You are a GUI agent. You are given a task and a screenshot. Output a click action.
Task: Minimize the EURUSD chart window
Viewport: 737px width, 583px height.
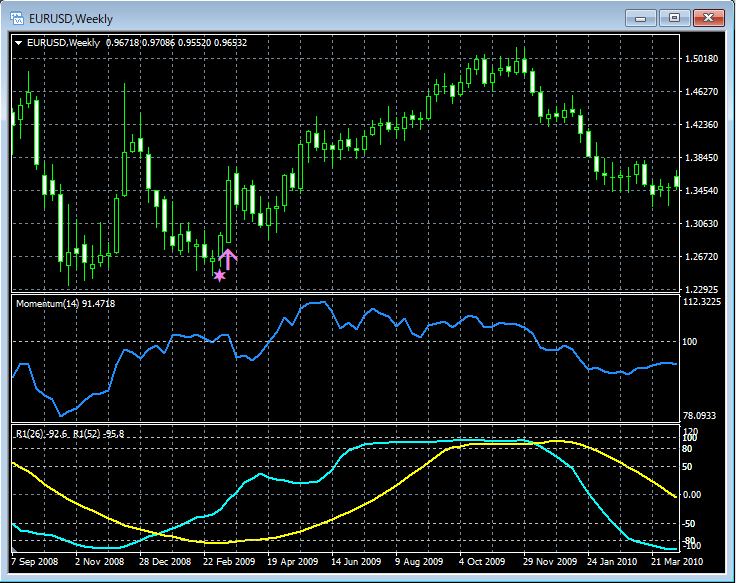click(x=640, y=17)
